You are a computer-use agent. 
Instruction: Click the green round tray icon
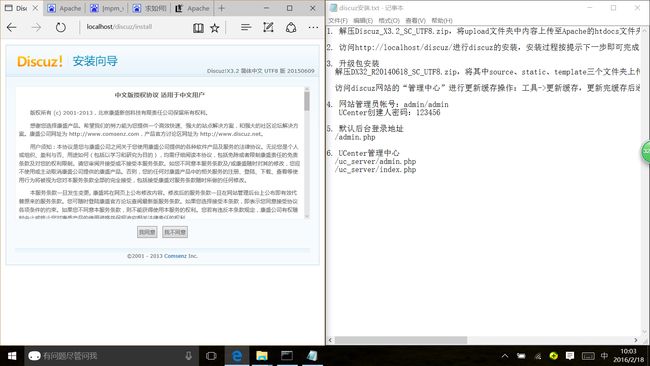tap(553, 356)
